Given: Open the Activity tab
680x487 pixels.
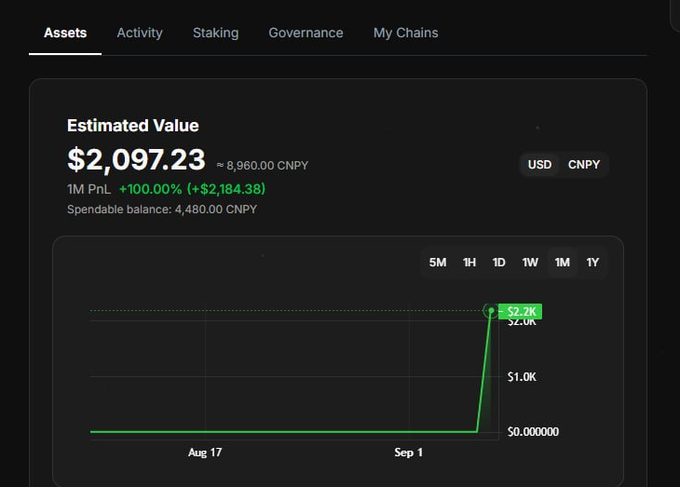Looking at the screenshot, I should [140, 33].
